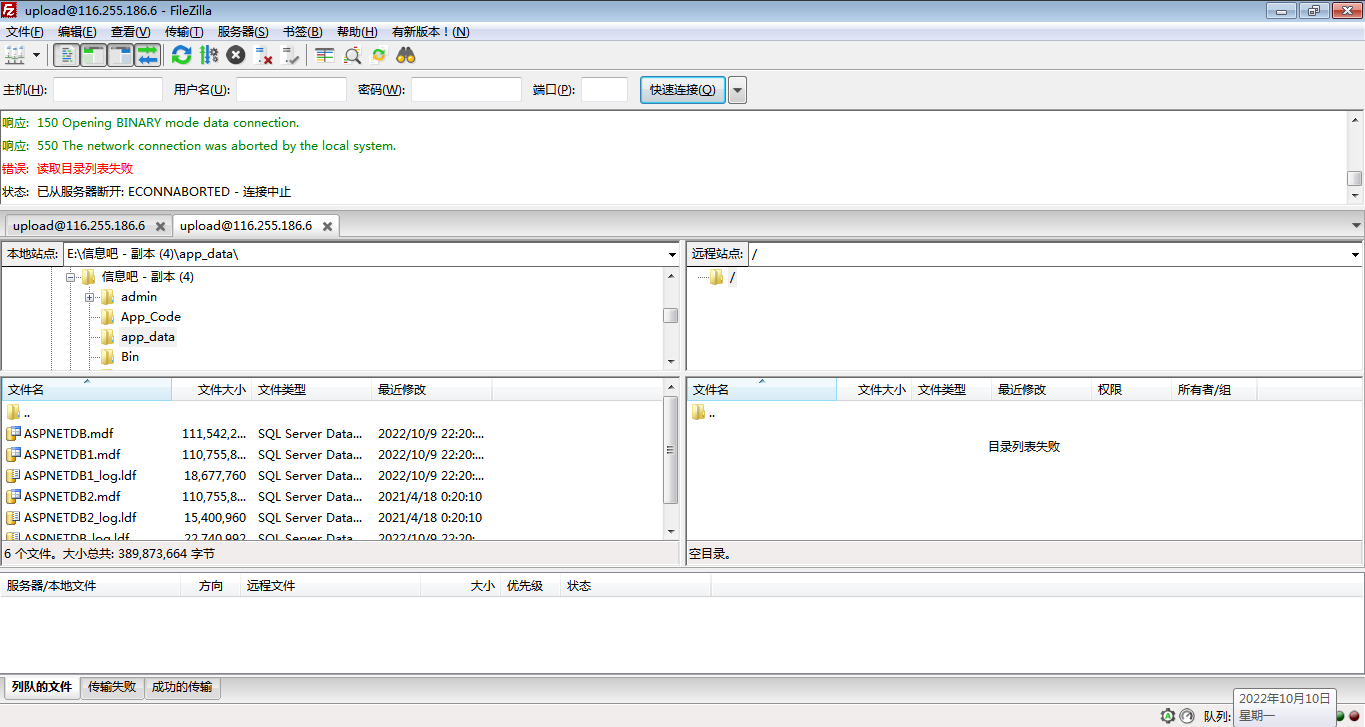Switch to the 传输失败 tab
The image size is (1365, 727).
click(x=112, y=687)
